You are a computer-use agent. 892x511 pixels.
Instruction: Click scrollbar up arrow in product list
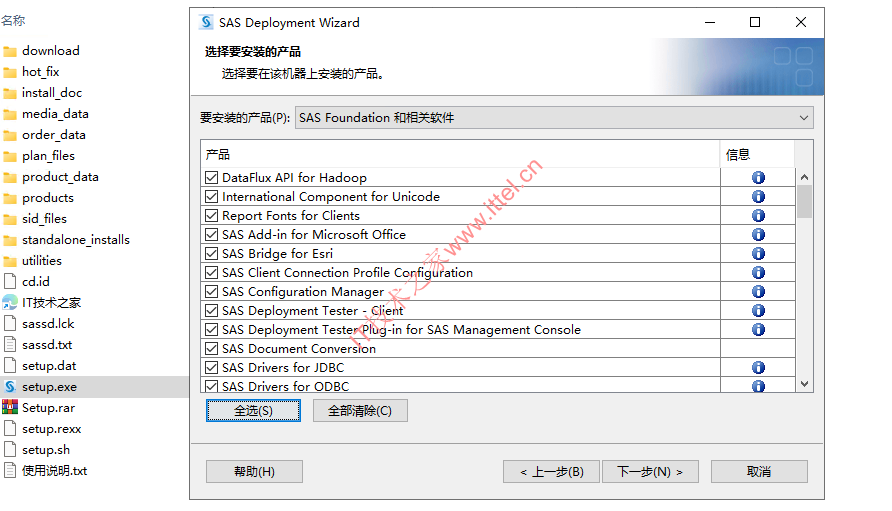pyautogui.click(x=804, y=177)
